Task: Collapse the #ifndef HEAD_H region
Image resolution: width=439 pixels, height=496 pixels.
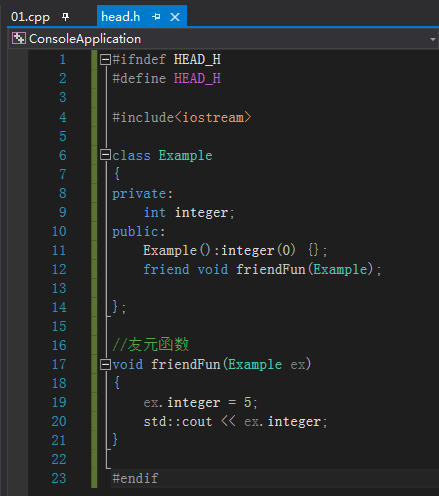Action: pos(105,60)
